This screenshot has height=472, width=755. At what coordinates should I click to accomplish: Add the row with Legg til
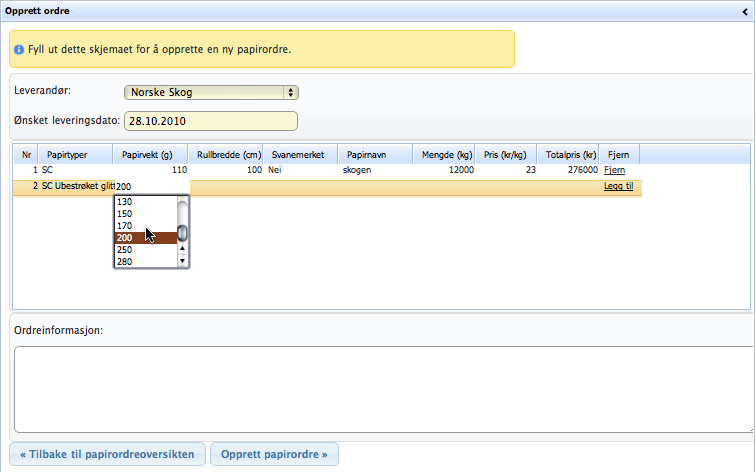pos(618,187)
